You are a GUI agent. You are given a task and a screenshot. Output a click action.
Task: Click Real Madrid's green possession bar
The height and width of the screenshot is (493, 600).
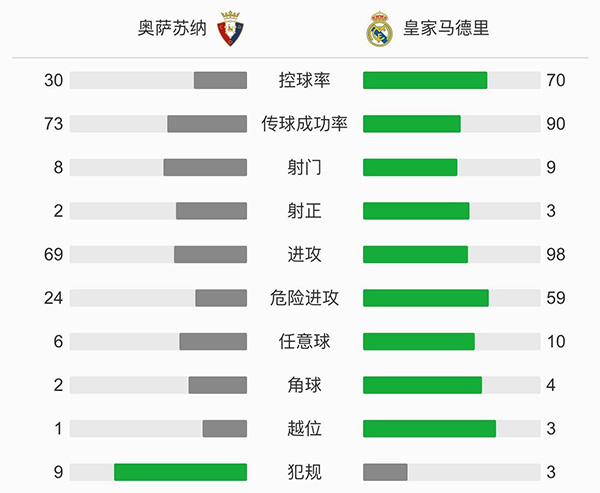(x=425, y=81)
